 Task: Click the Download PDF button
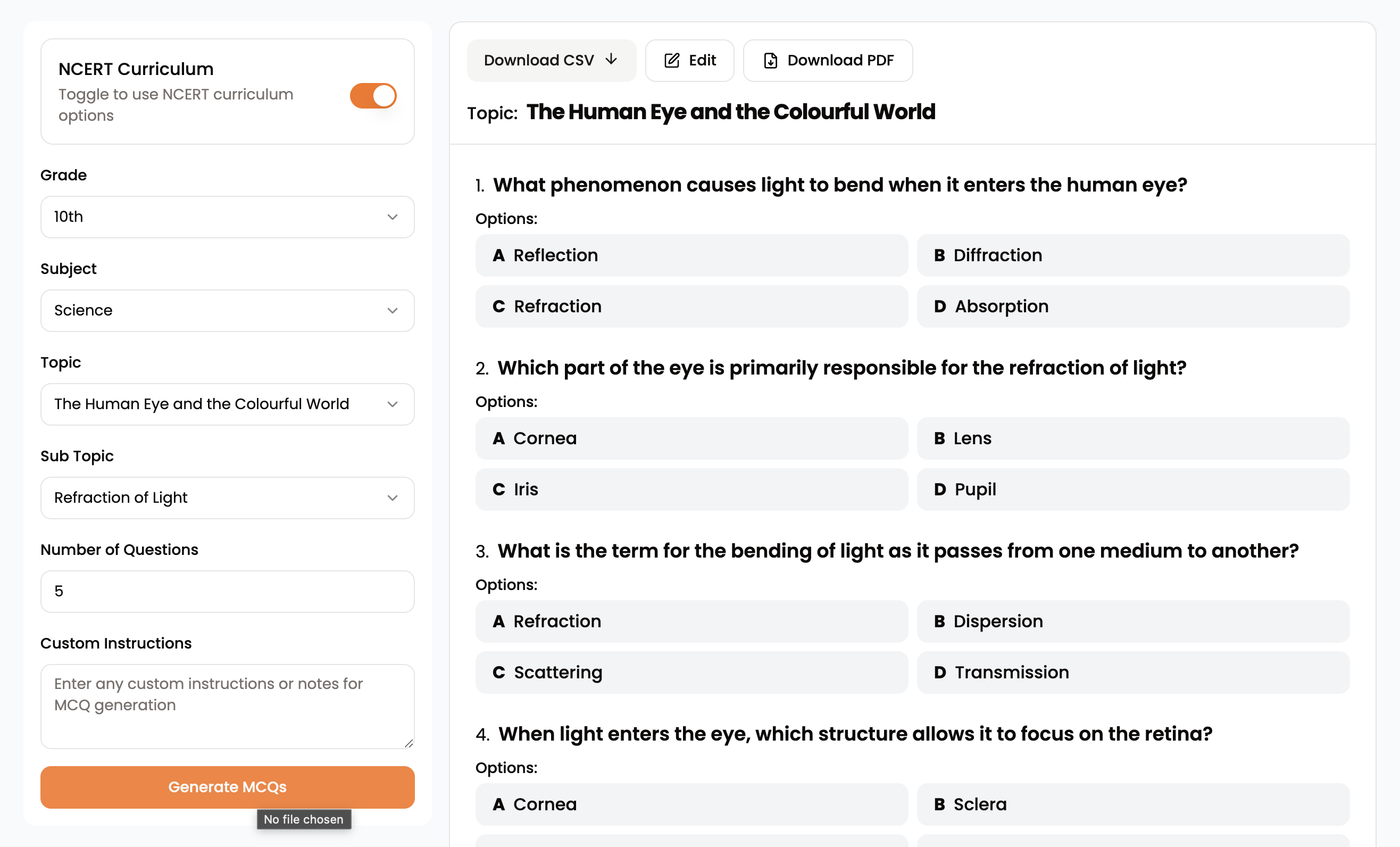coord(828,60)
